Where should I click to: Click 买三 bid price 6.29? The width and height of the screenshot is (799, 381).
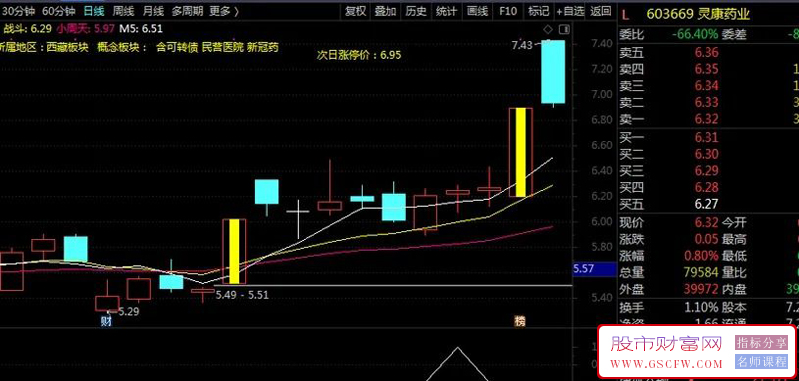point(706,171)
